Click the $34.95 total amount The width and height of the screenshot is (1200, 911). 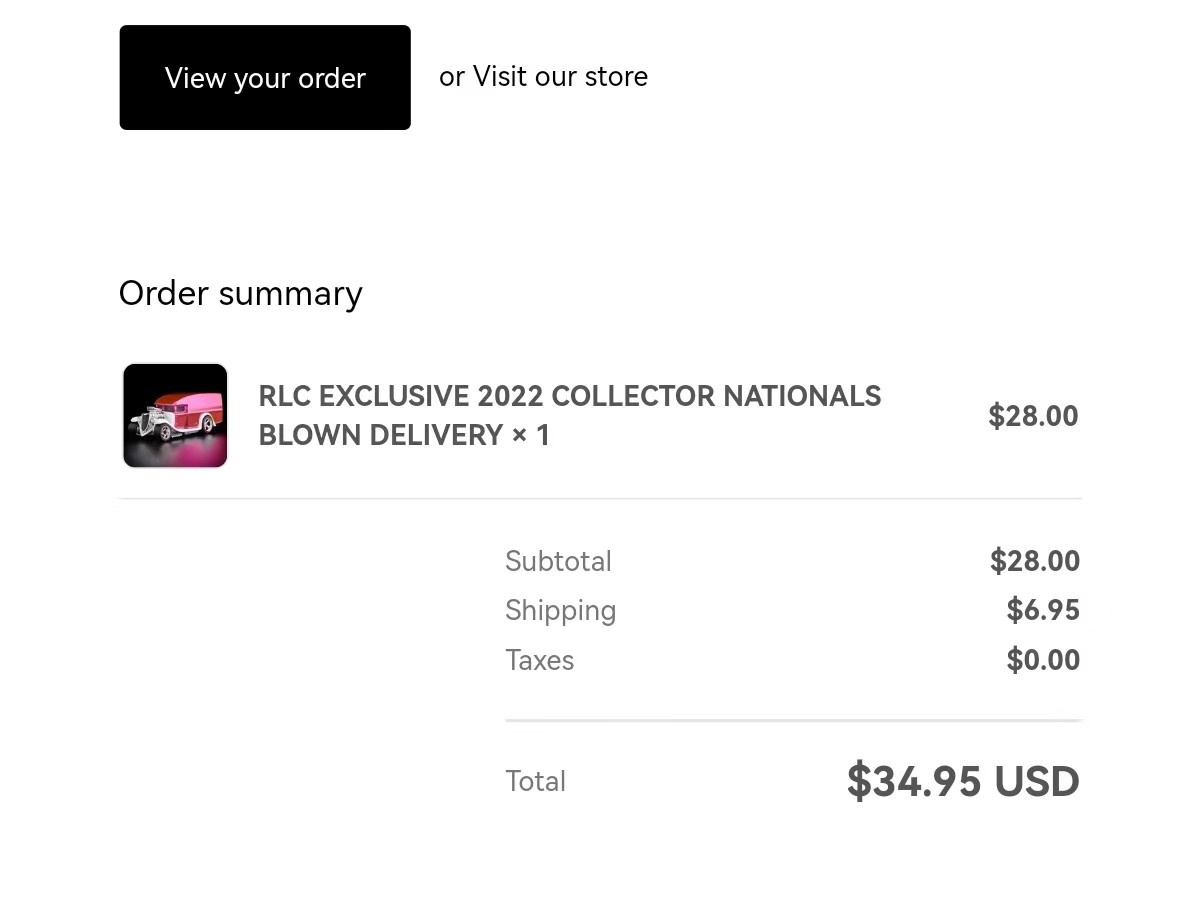click(914, 781)
